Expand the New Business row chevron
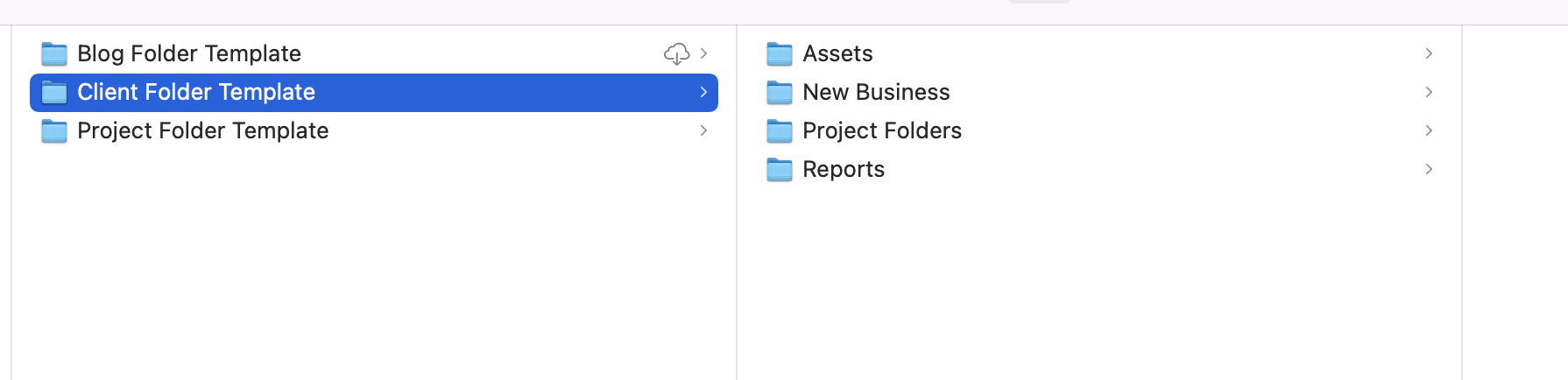Viewport: 1568px width, 380px height. [1429, 92]
